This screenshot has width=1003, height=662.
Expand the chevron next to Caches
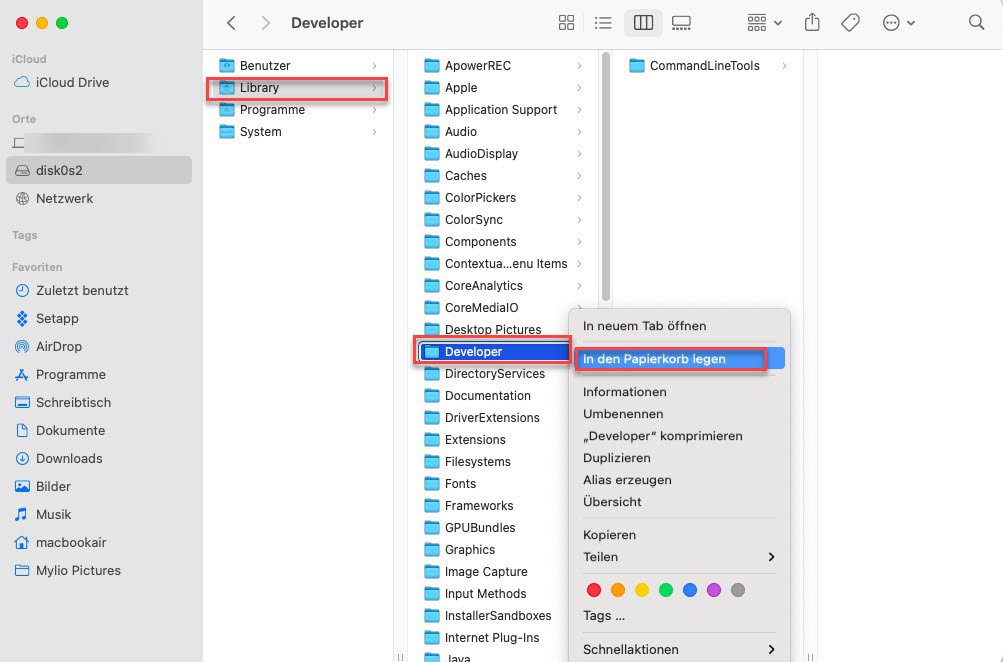[x=579, y=176]
